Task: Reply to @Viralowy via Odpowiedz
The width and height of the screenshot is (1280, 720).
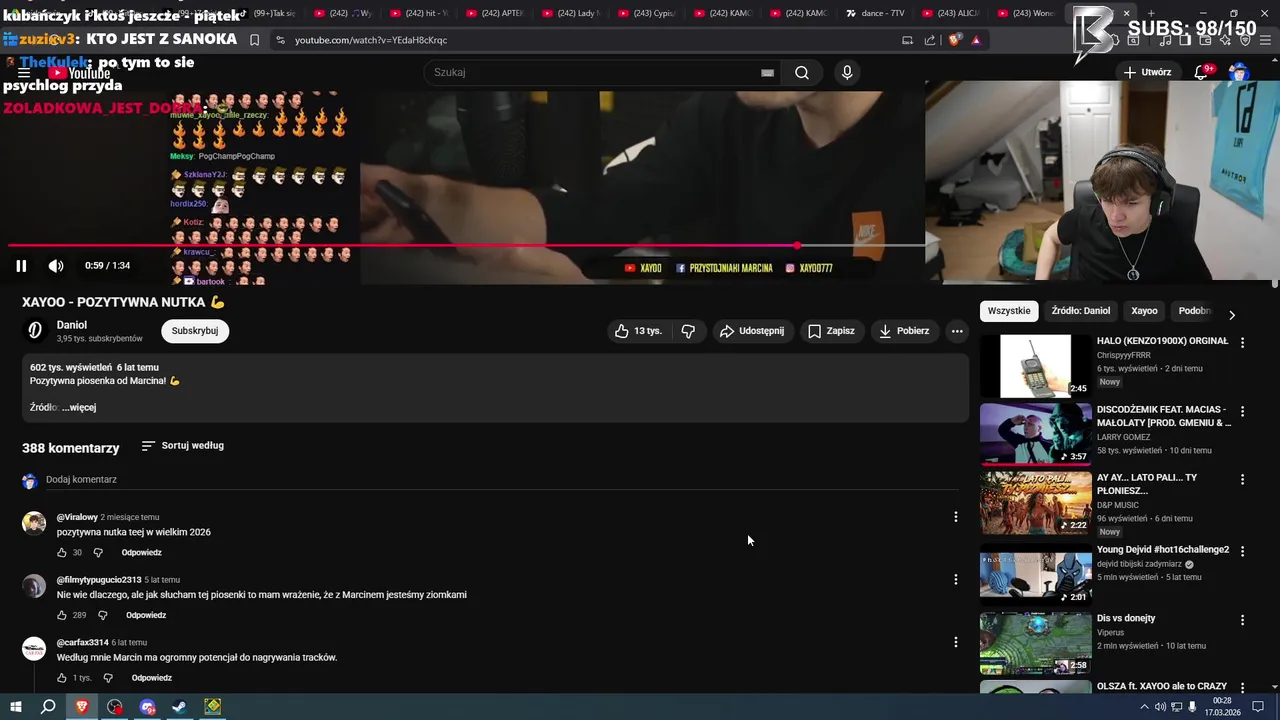Action: coord(142,553)
